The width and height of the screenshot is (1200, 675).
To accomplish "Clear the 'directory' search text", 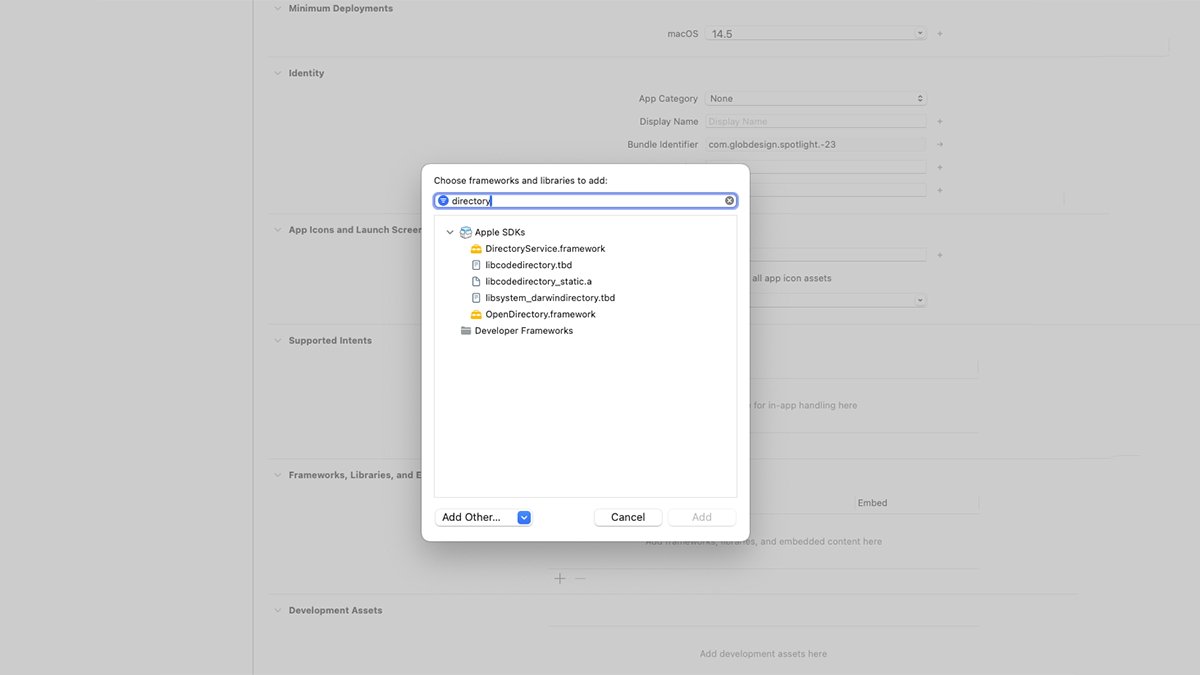I will point(729,201).
